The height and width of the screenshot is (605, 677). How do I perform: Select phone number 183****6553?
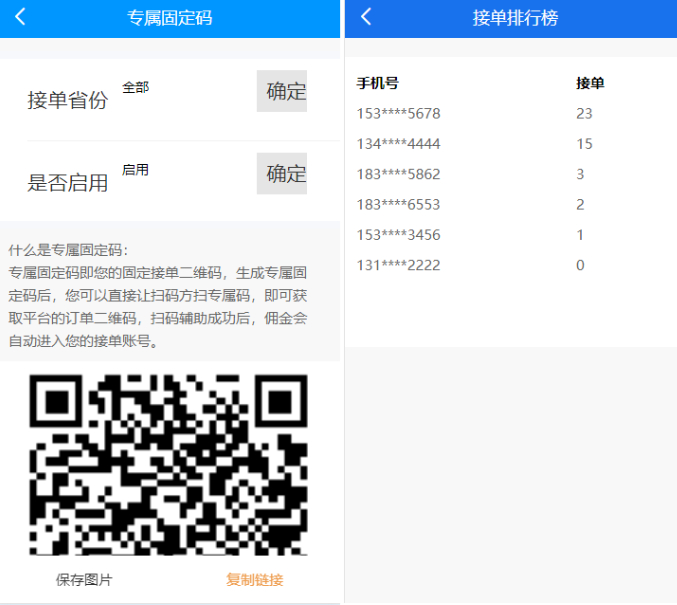click(399, 204)
